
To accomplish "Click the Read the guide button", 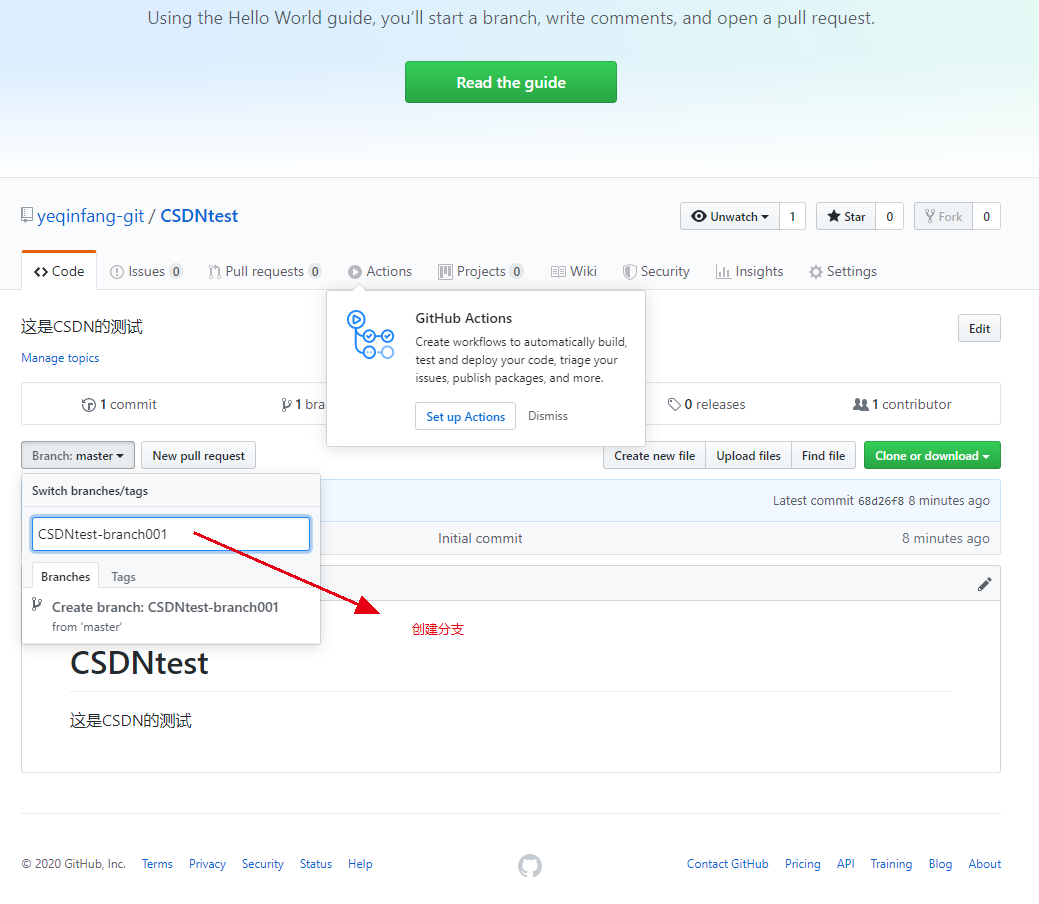I will 510,82.
